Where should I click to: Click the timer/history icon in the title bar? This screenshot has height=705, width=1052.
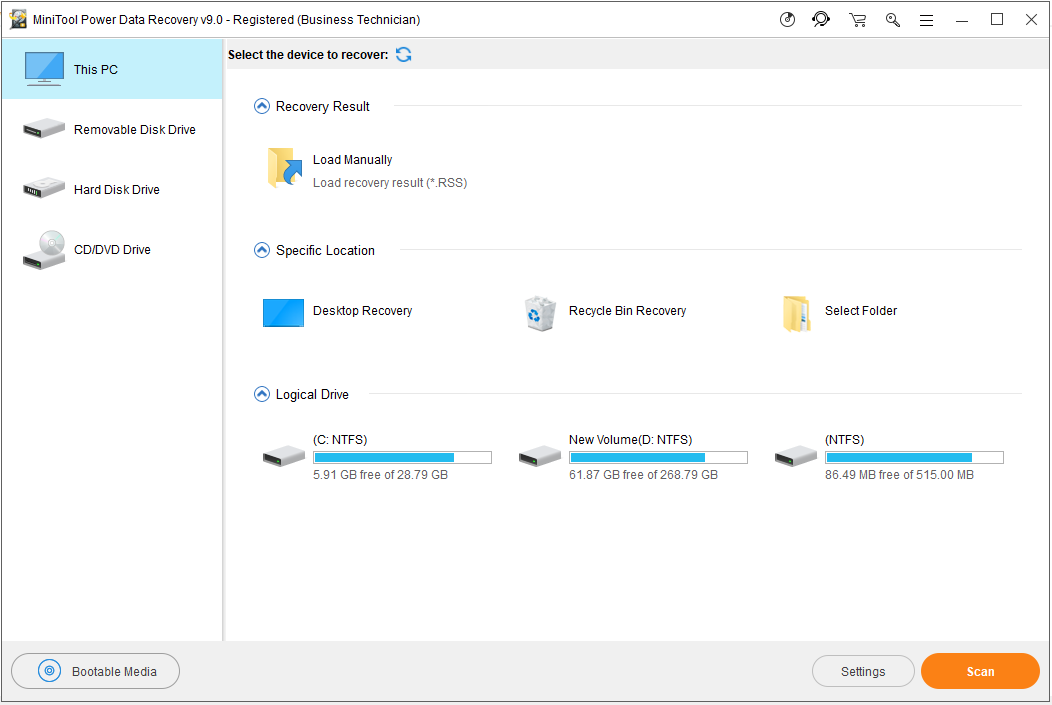[787, 19]
